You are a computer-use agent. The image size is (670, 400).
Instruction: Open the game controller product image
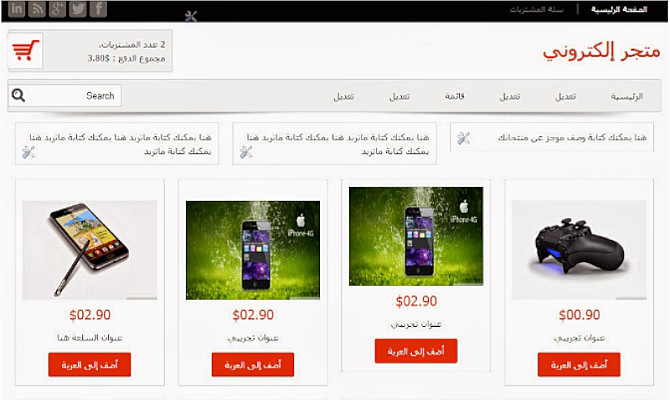[x=579, y=250]
